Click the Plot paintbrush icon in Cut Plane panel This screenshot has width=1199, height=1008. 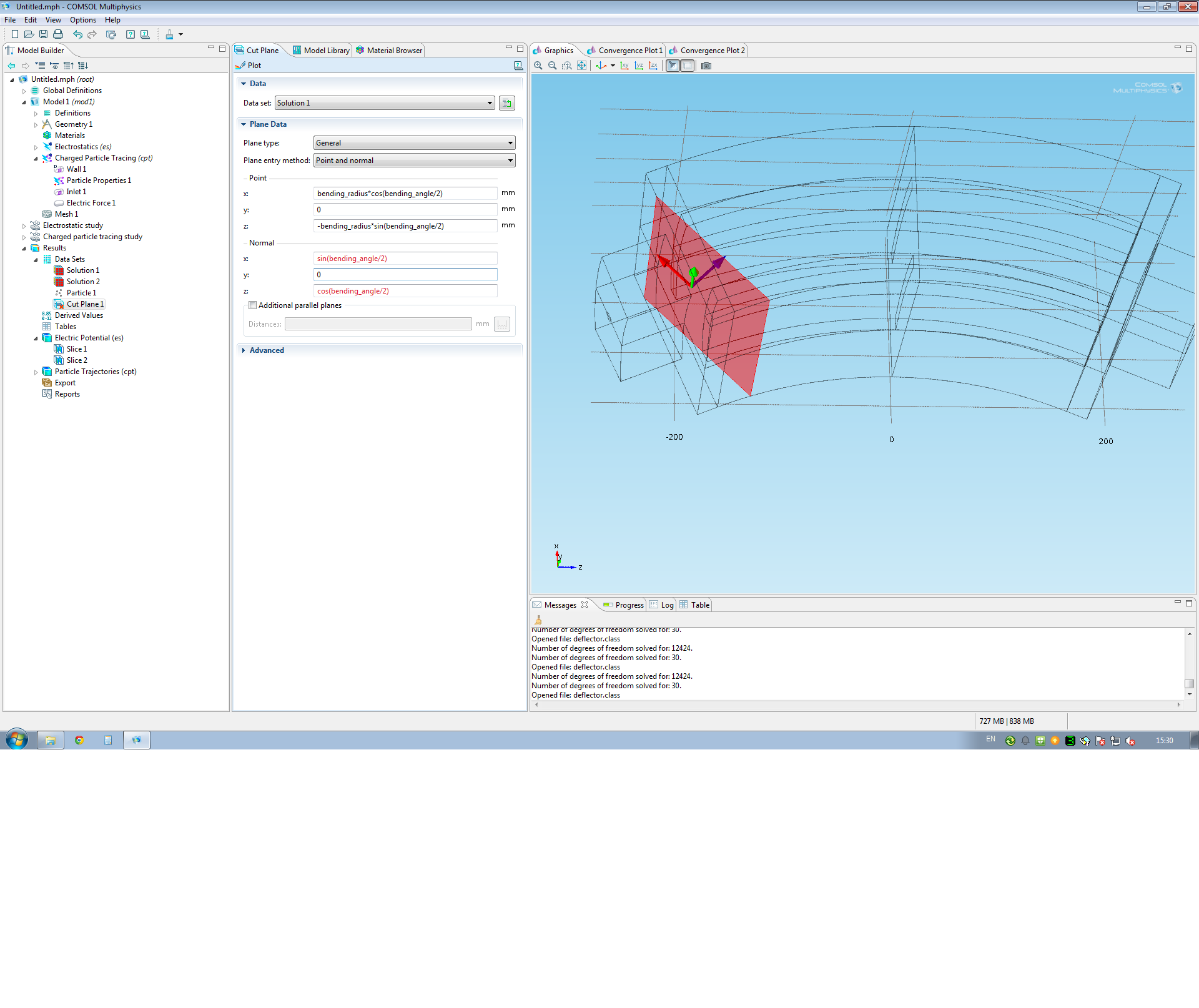241,66
